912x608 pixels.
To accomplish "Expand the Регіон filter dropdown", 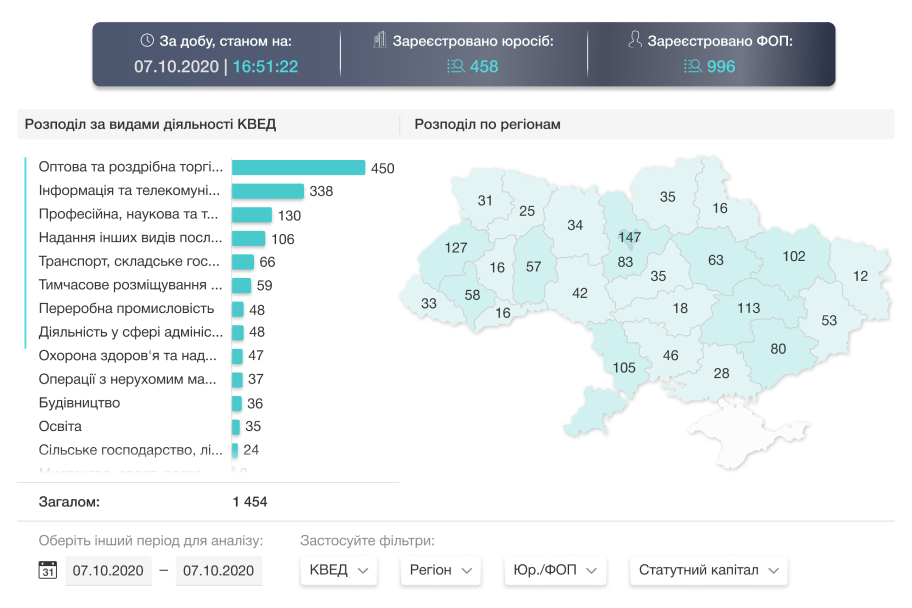I will [x=440, y=570].
